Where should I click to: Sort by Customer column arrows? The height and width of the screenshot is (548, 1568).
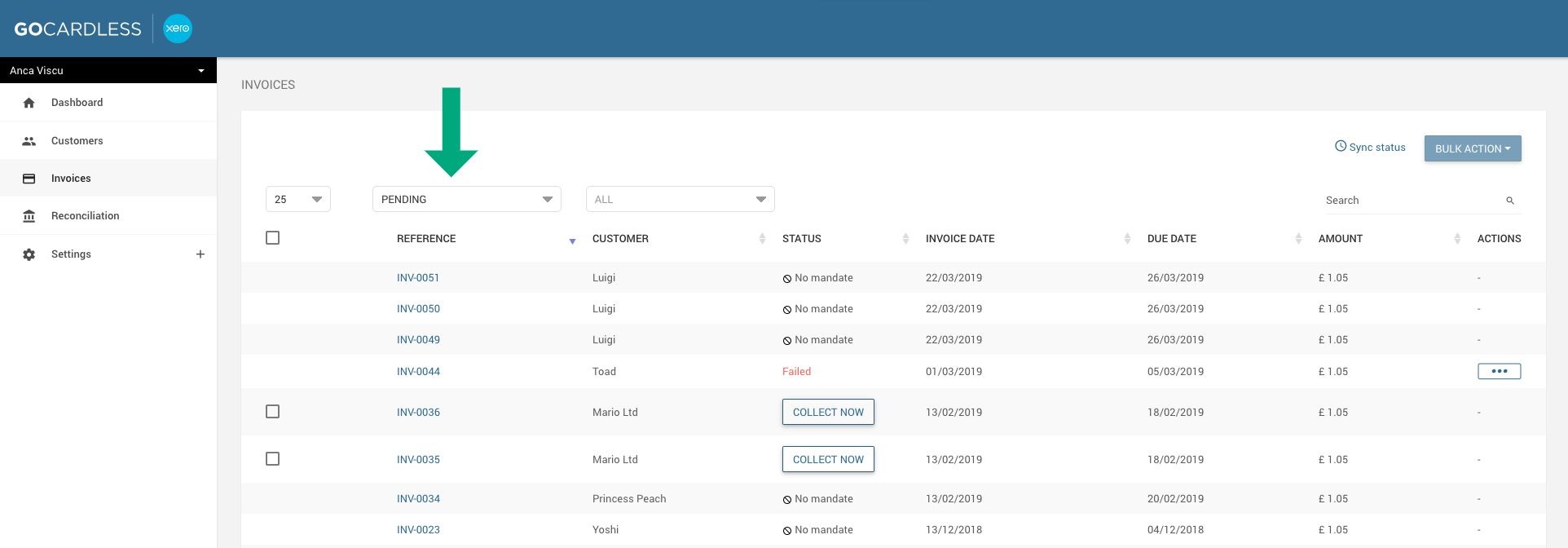click(x=762, y=239)
